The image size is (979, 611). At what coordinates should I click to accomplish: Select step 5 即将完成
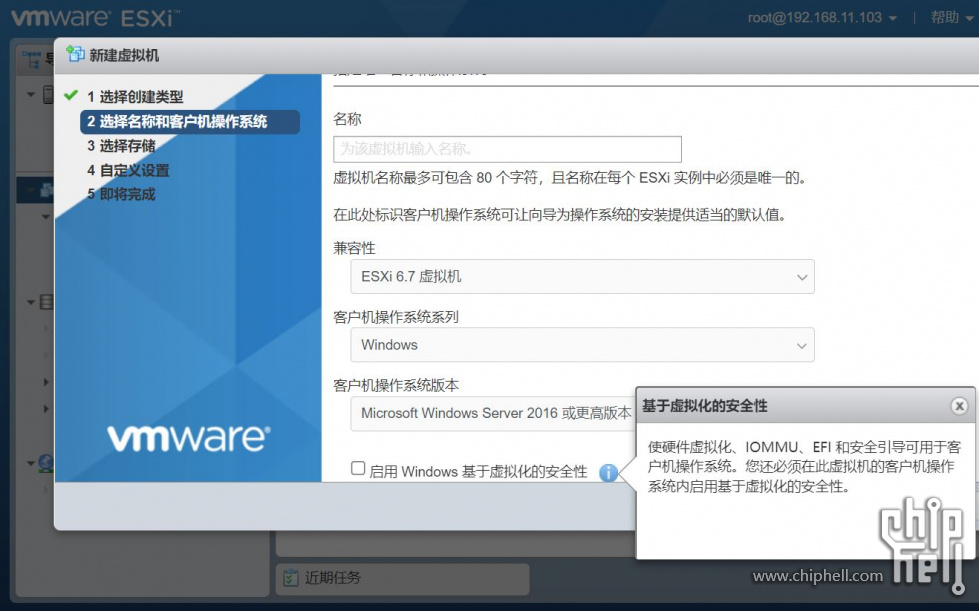121,194
